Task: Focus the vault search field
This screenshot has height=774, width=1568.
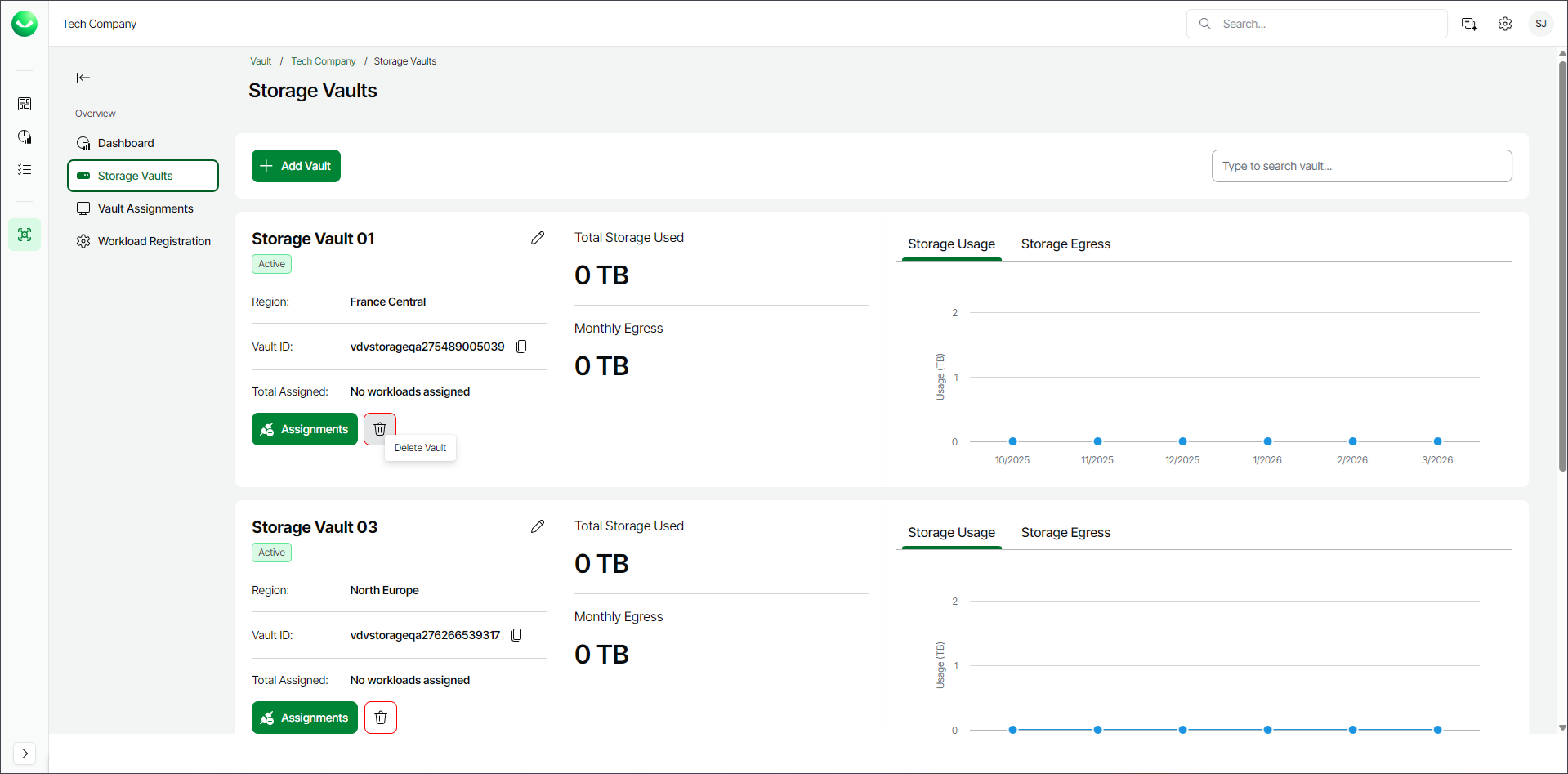Action: click(1361, 166)
